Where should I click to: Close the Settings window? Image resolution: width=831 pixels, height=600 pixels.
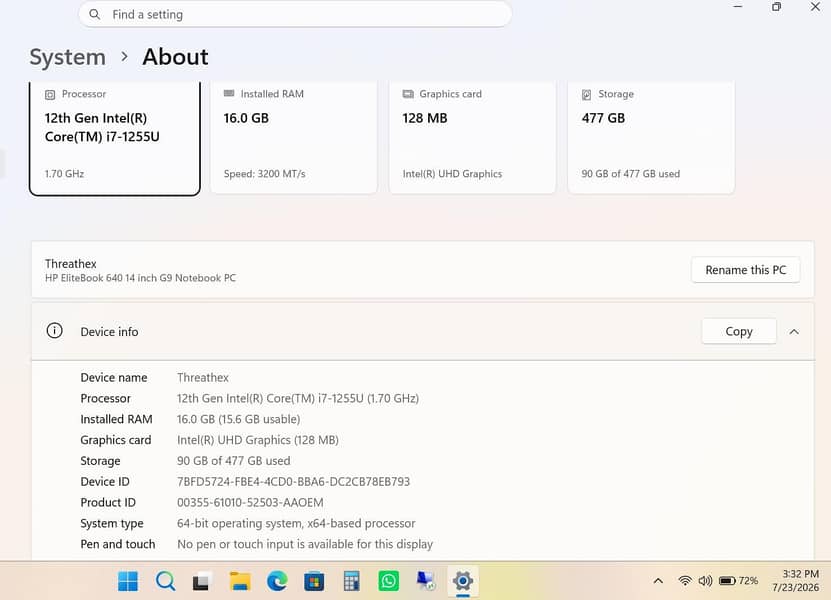pos(815,7)
